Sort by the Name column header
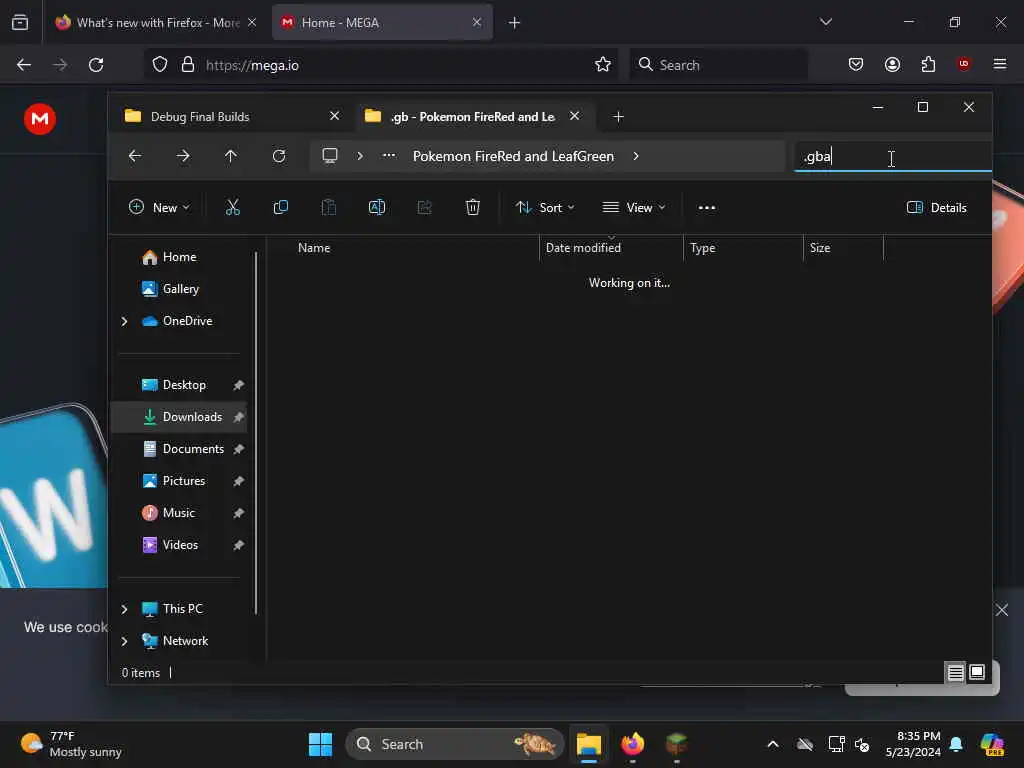 click(x=313, y=248)
